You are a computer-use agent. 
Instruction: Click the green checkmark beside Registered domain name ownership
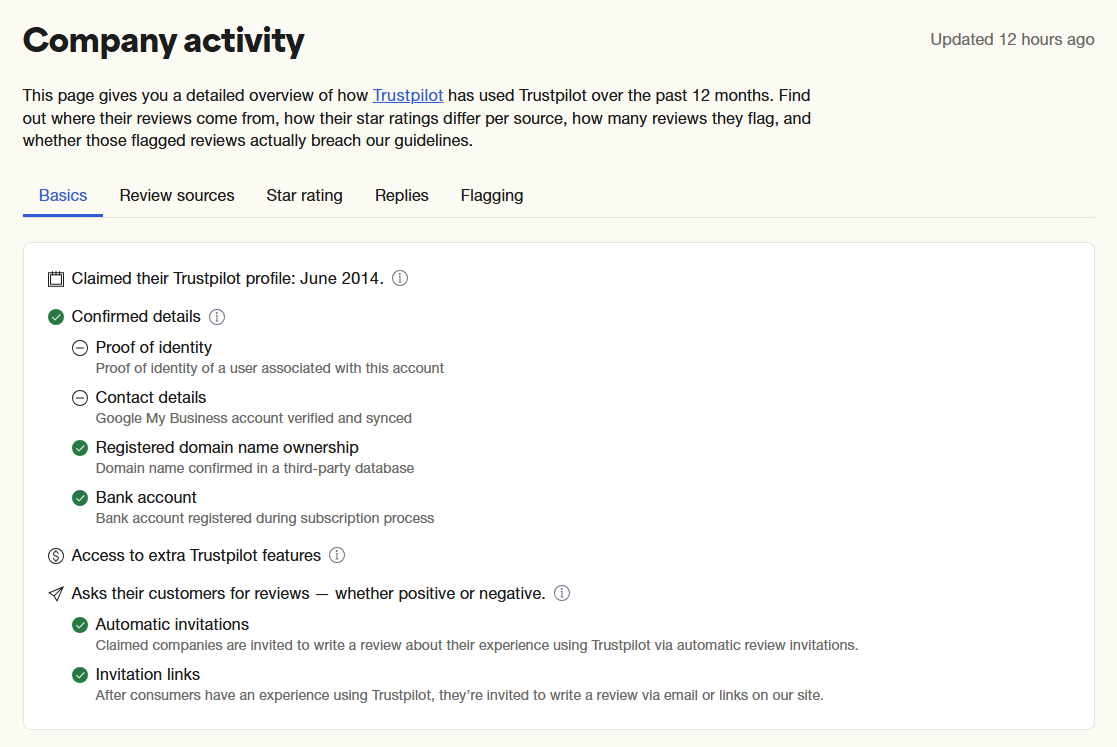(80, 447)
